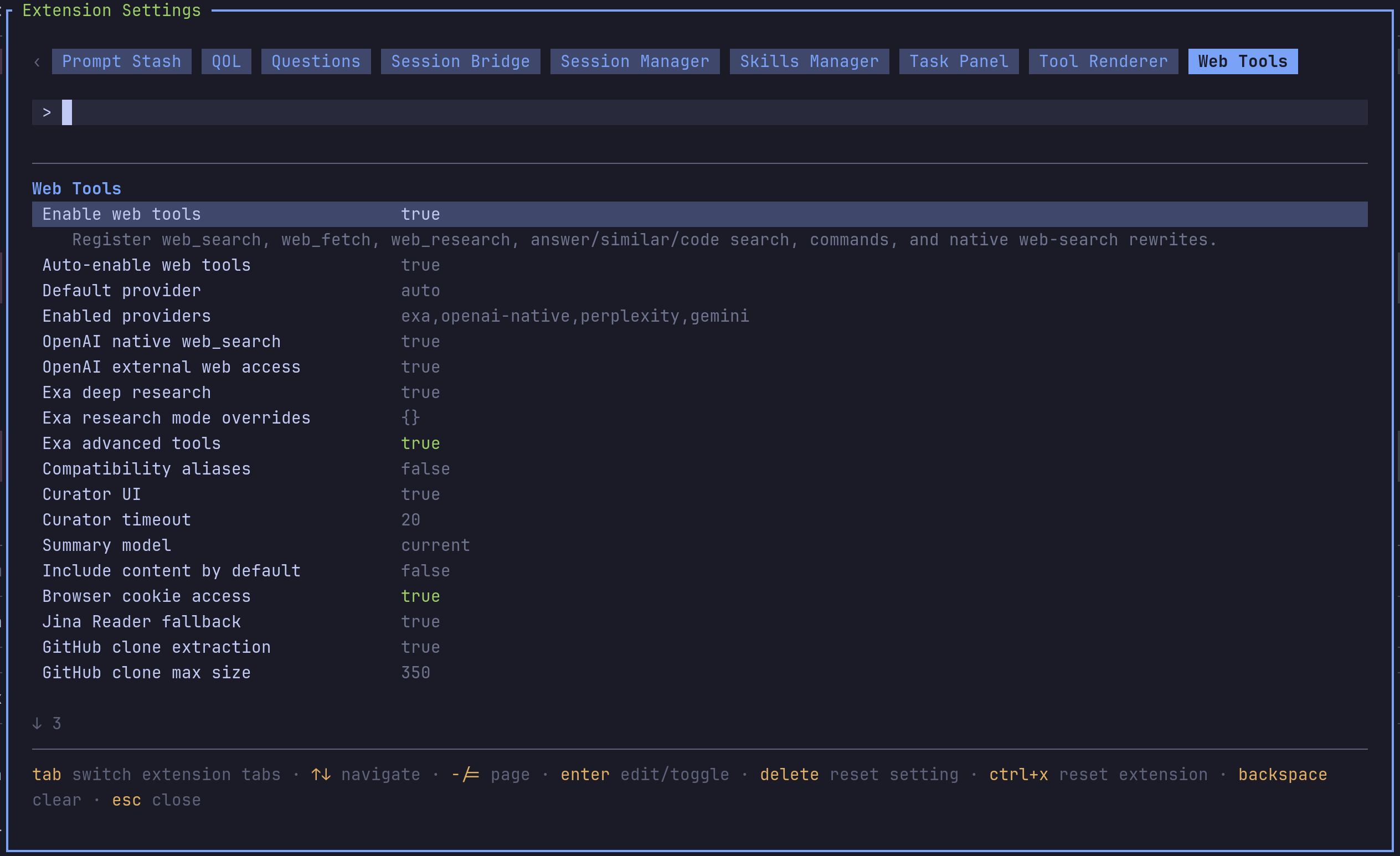Toggle Auto-enable web tools value

420,265
